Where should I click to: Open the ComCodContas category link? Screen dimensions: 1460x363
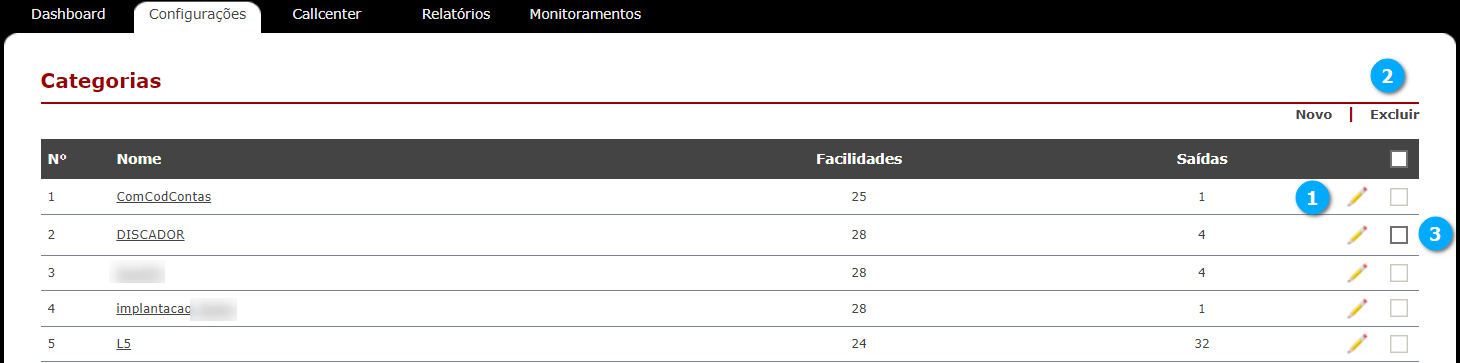164,197
